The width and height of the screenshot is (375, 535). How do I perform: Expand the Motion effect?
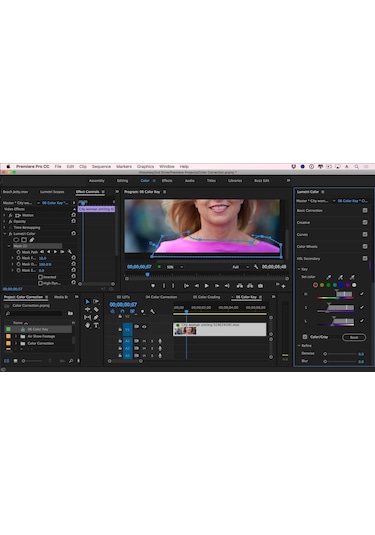4,215
